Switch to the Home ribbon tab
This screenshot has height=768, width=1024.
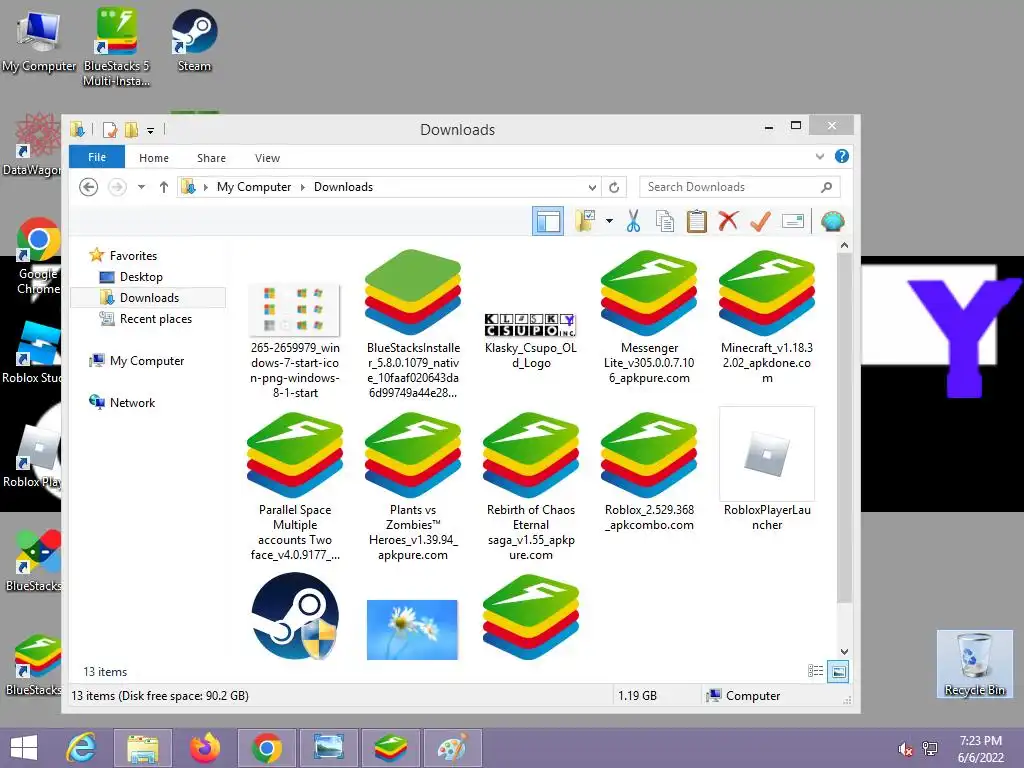[x=153, y=158]
